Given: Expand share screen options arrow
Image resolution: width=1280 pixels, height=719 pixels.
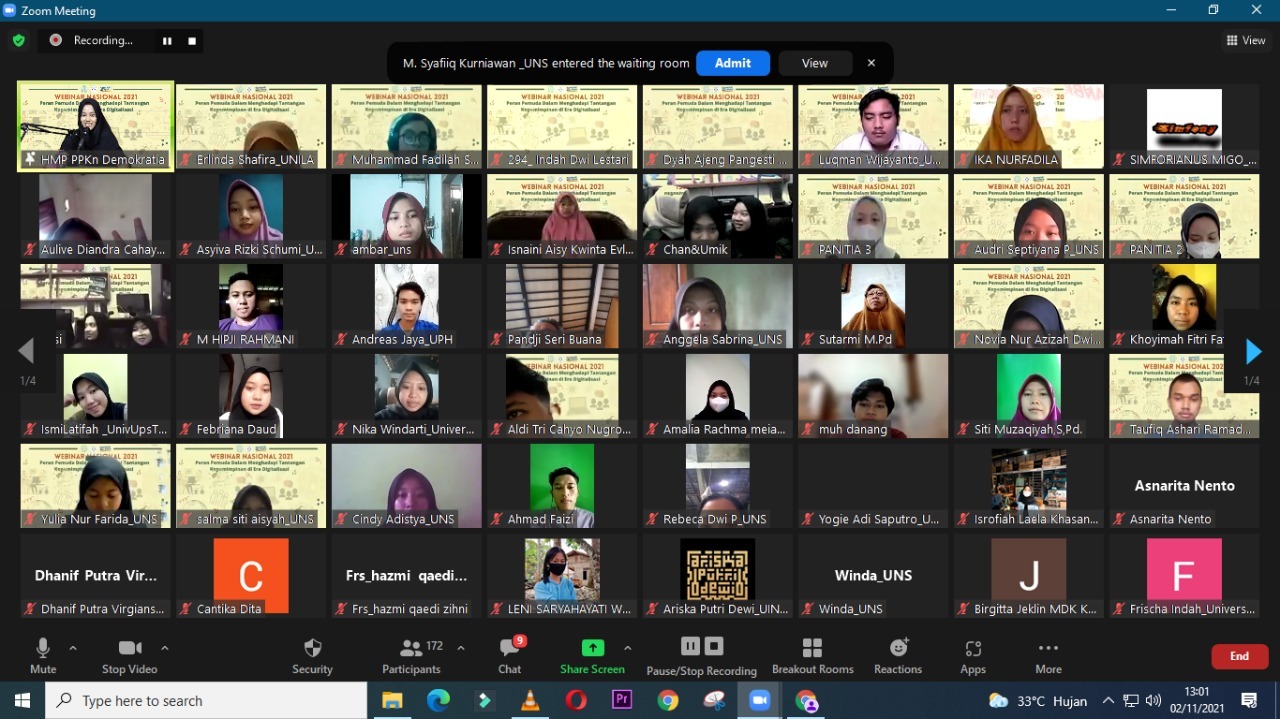Looking at the screenshot, I should point(627,648).
